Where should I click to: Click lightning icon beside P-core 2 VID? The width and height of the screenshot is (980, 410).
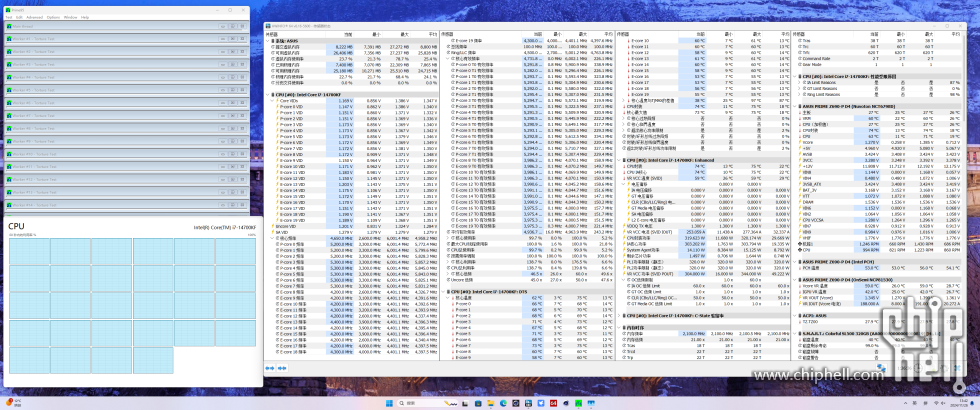click(278, 119)
